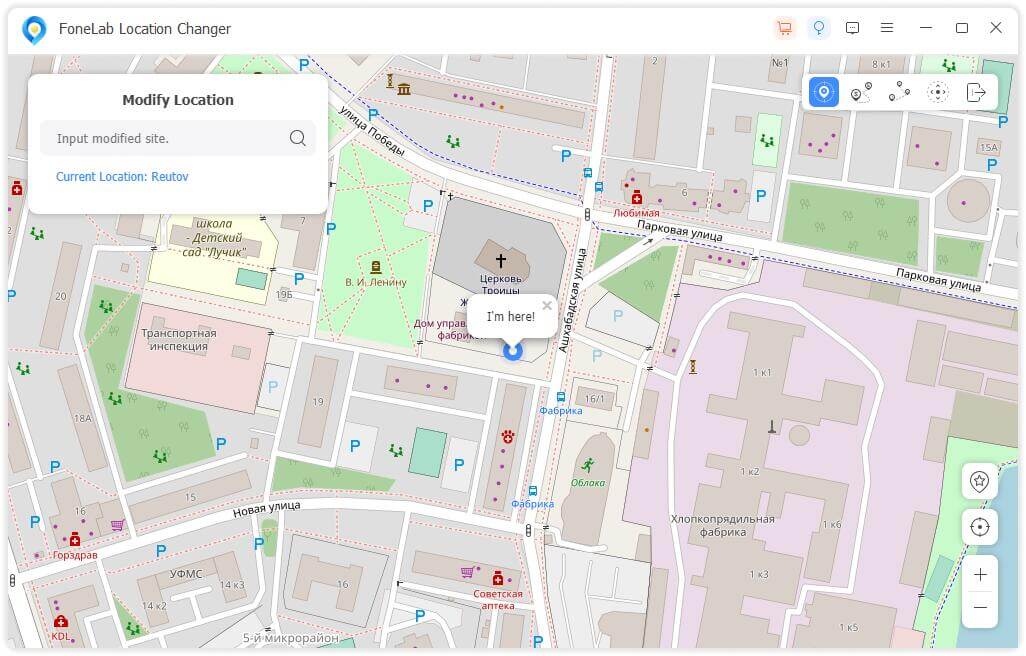The height and width of the screenshot is (656, 1026).
Task: Click building label '15А'
Action: [988, 147]
